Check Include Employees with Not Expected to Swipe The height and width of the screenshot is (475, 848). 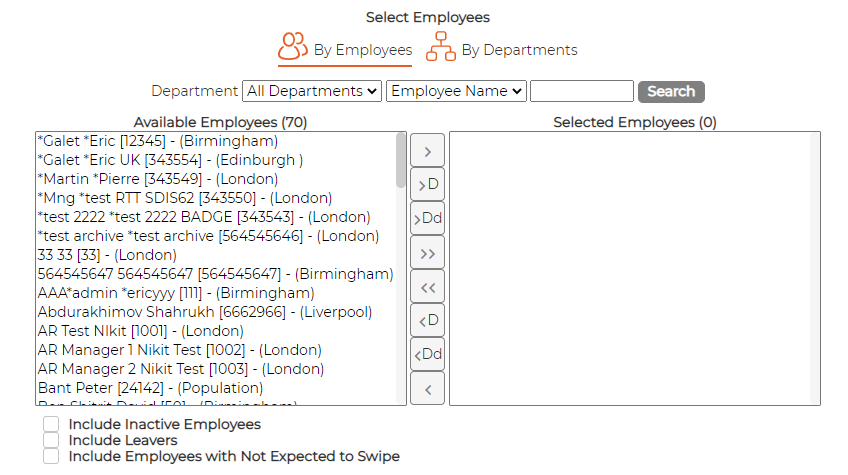pyautogui.click(x=51, y=456)
